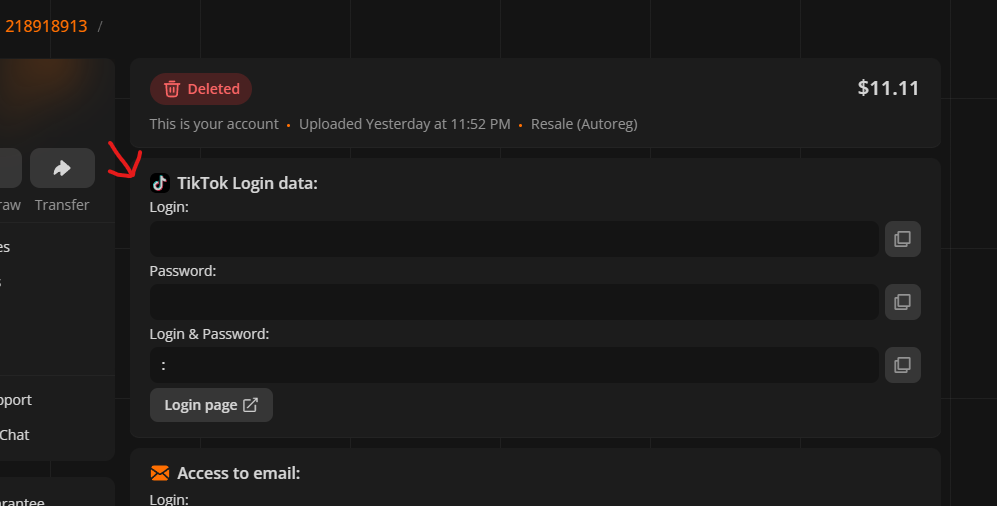Image resolution: width=997 pixels, height=506 pixels.
Task: Click the Login & Password field
Action: click(514, 365)
